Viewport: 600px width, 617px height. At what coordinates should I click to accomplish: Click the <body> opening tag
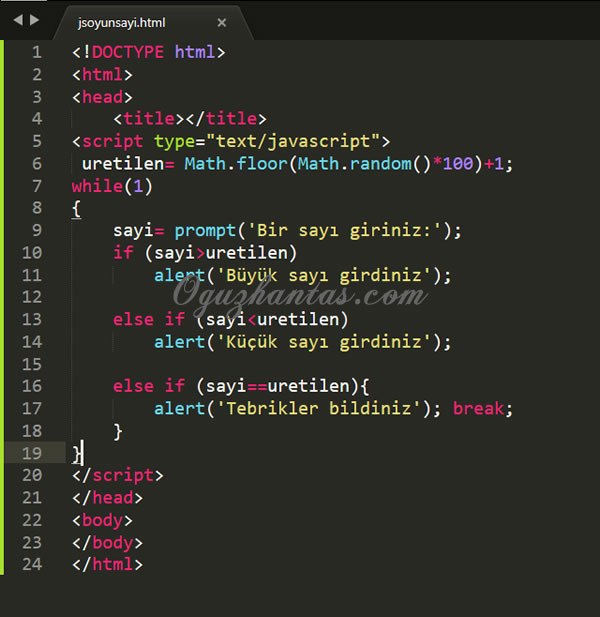[x=102, y=520]
